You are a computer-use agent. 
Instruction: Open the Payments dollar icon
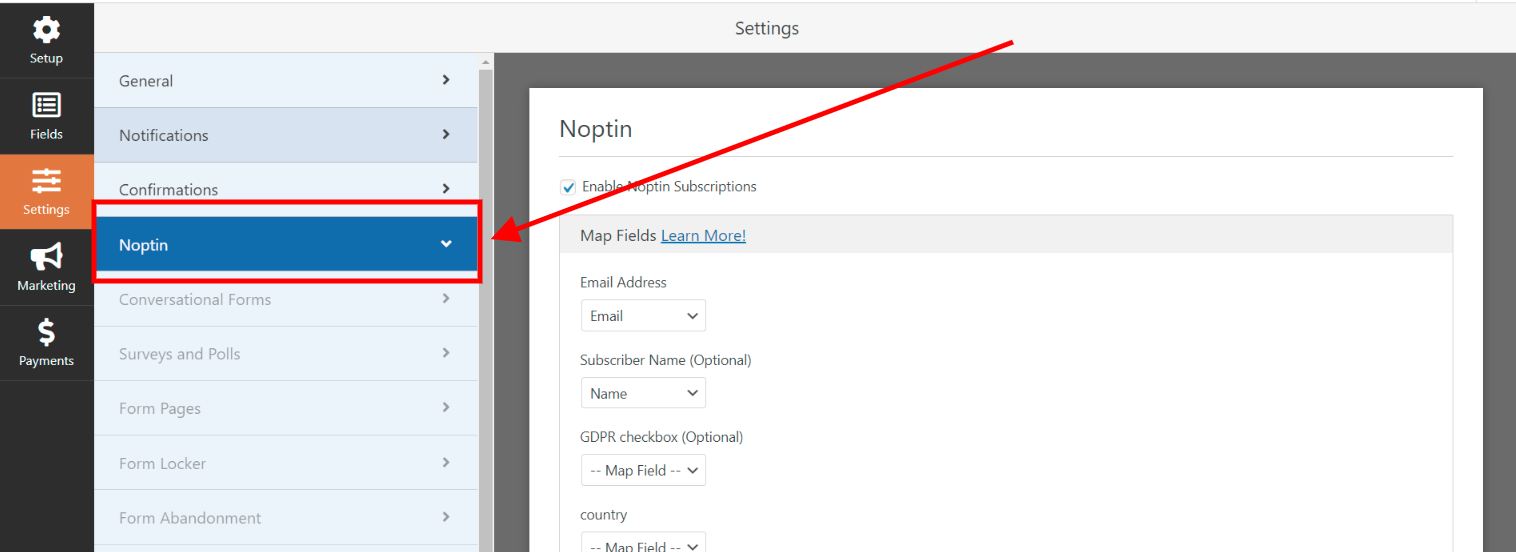(46, 332)
